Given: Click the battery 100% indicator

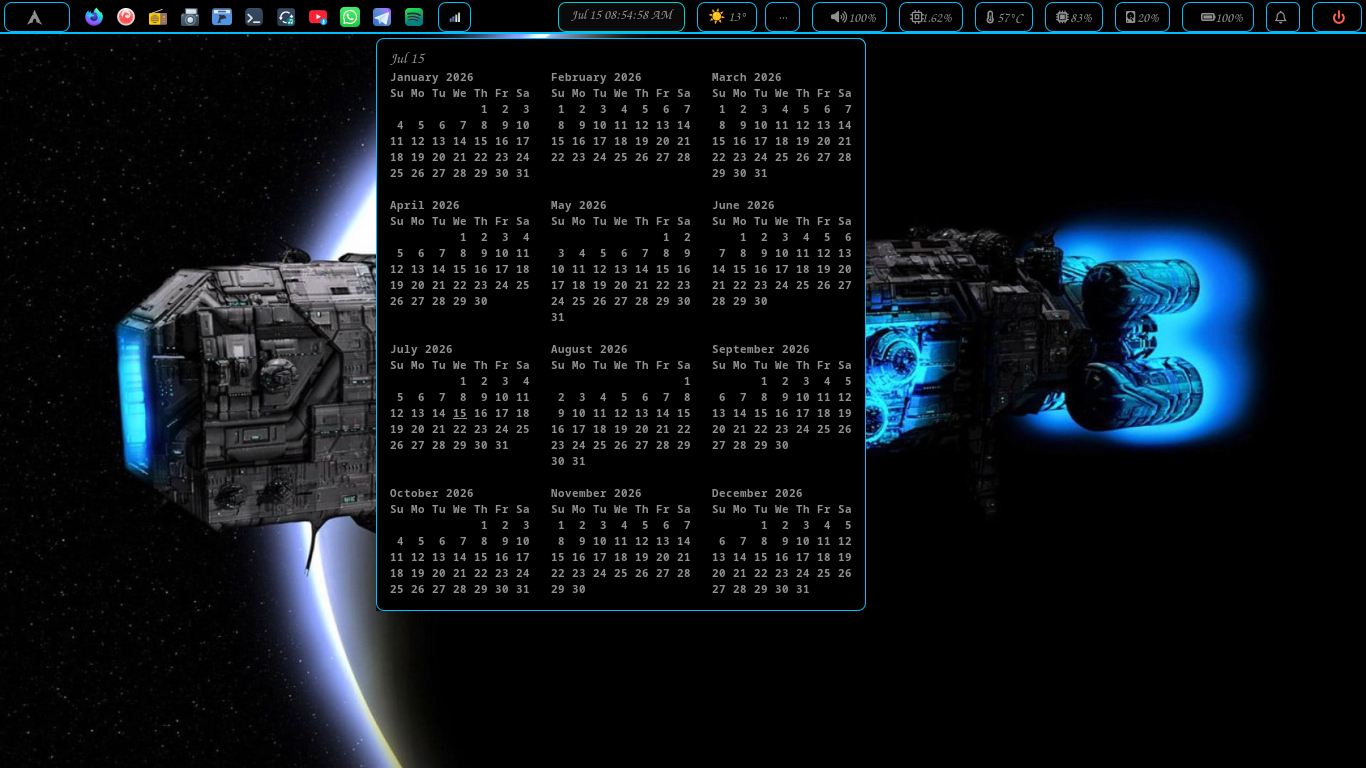Looking at the screenshot, I should pyautogui.click(x=1218, y=17).
